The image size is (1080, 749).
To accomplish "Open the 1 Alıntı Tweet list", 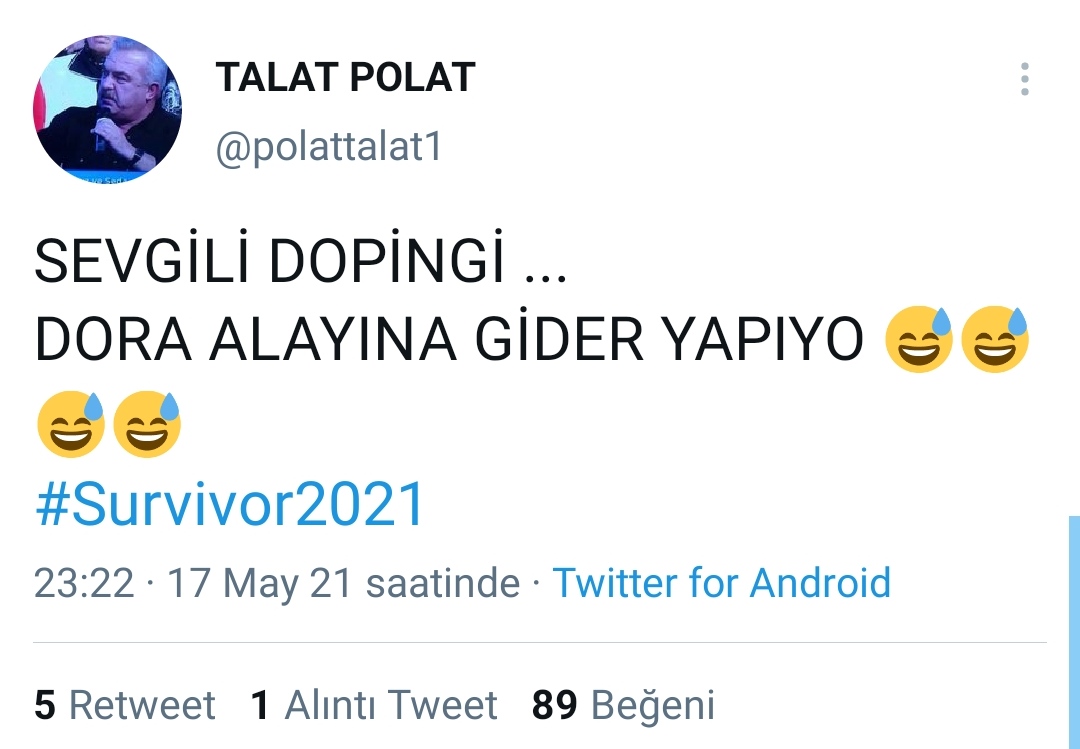I will 374,705.
